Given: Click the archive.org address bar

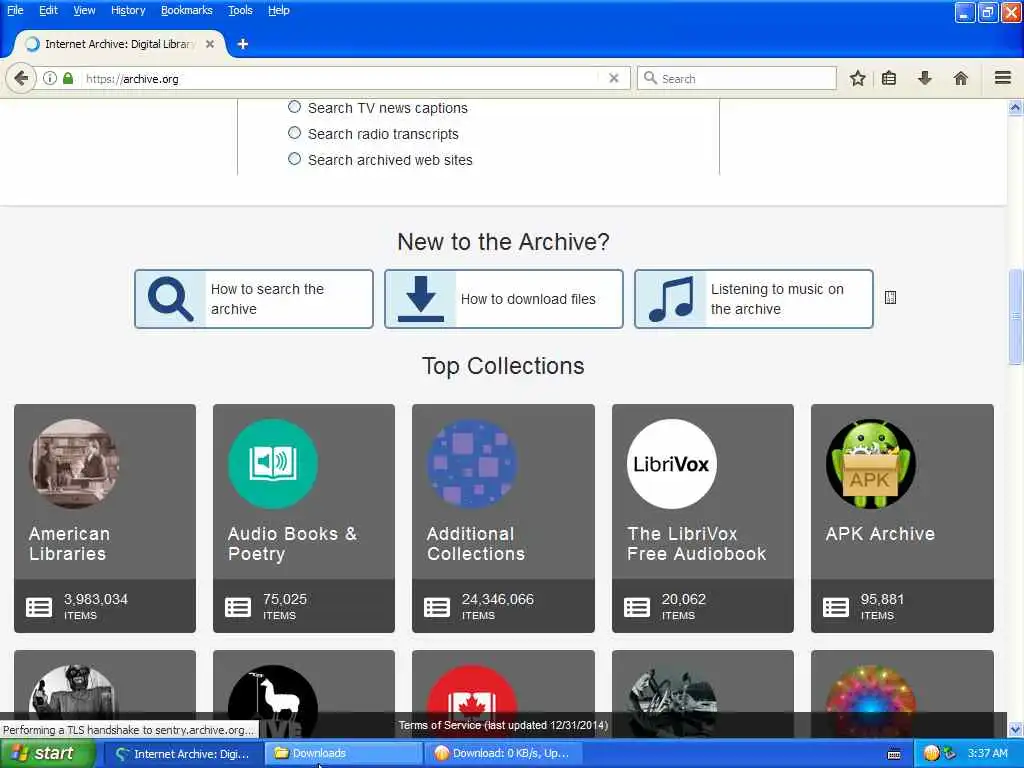Looking at the screenshot, I should (x=340, y=78).
